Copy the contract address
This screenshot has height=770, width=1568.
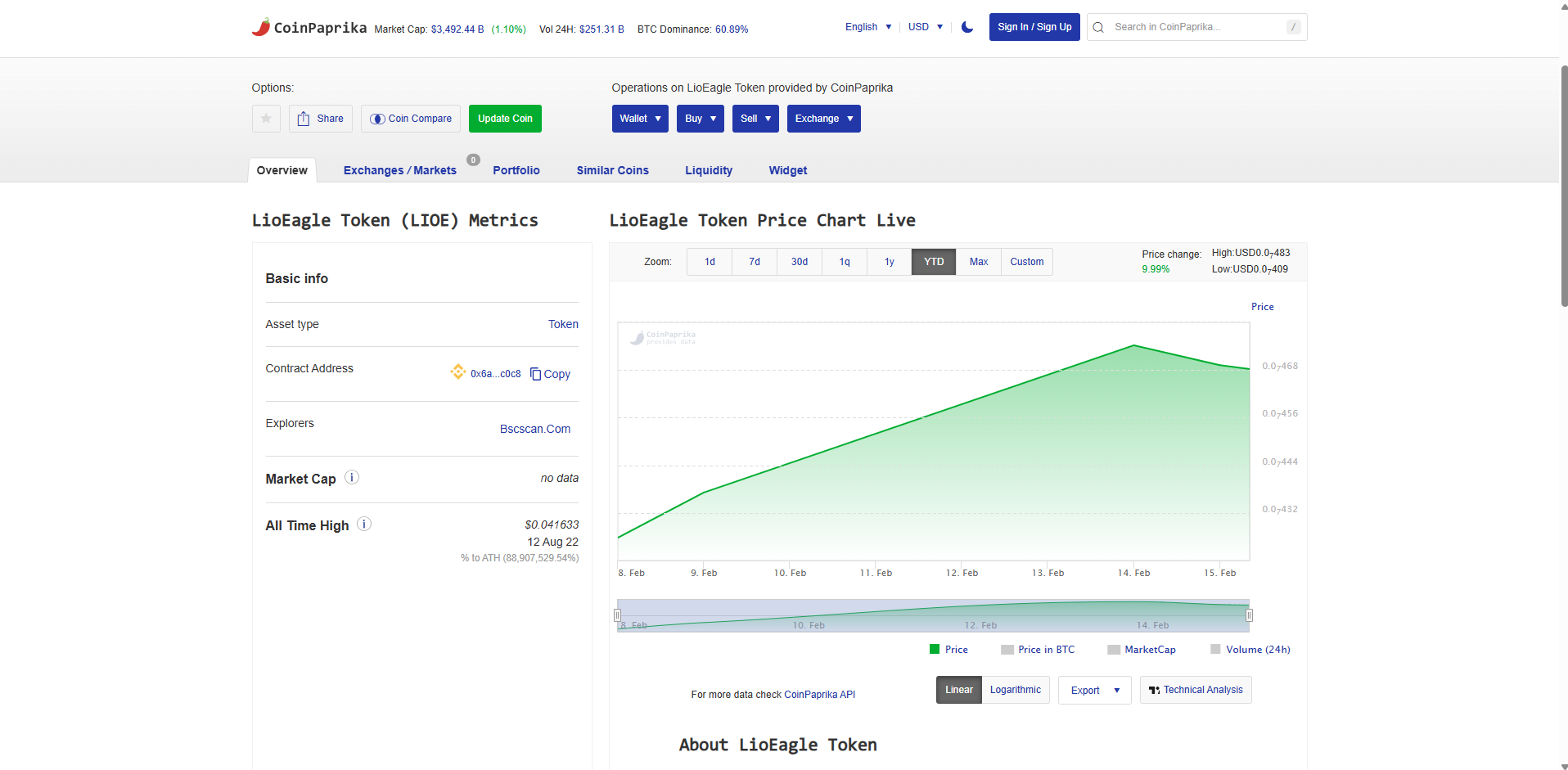click(x=550, y=374)
